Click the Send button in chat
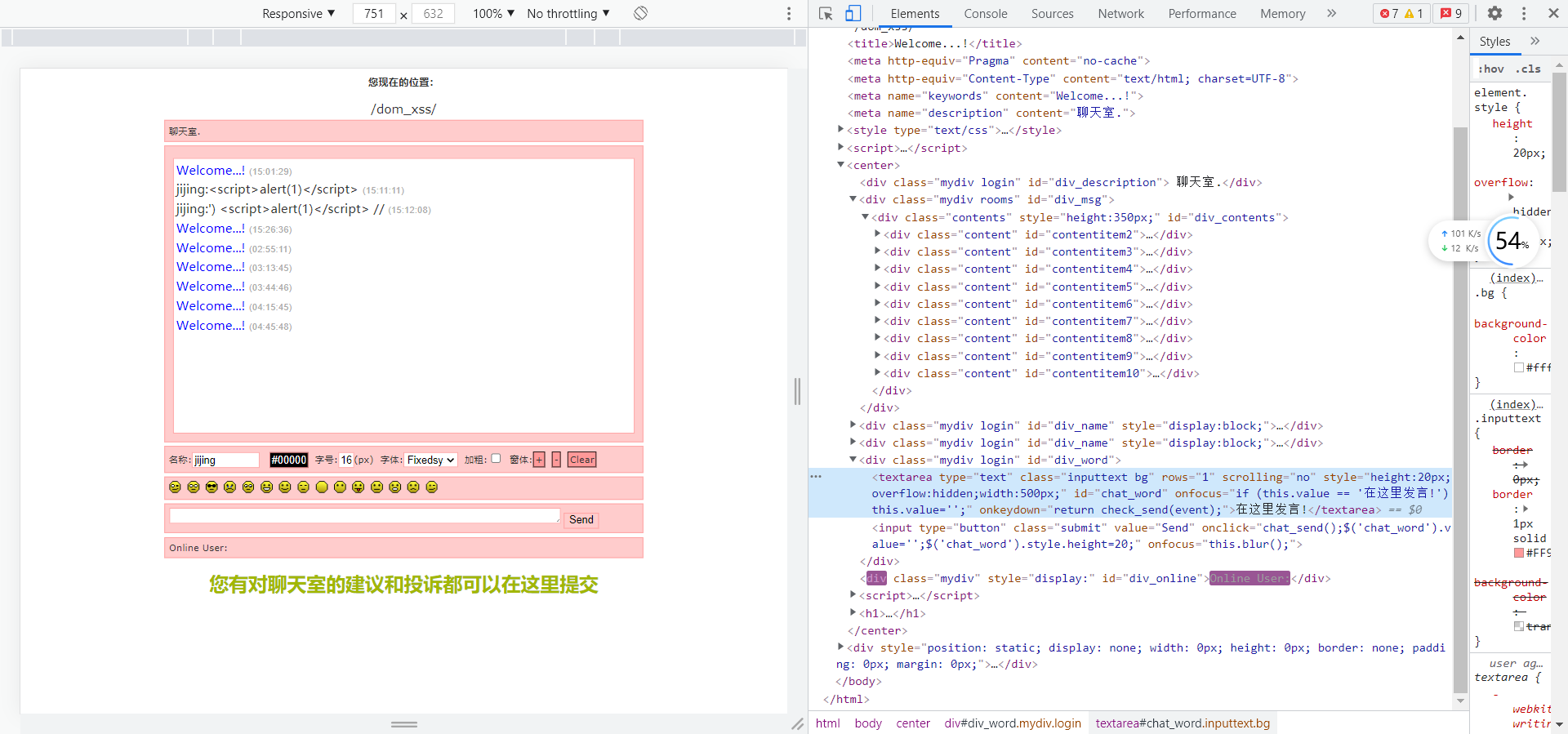Image resolution: width=1568 pixels, height=734 pixels. click(581, 519)
